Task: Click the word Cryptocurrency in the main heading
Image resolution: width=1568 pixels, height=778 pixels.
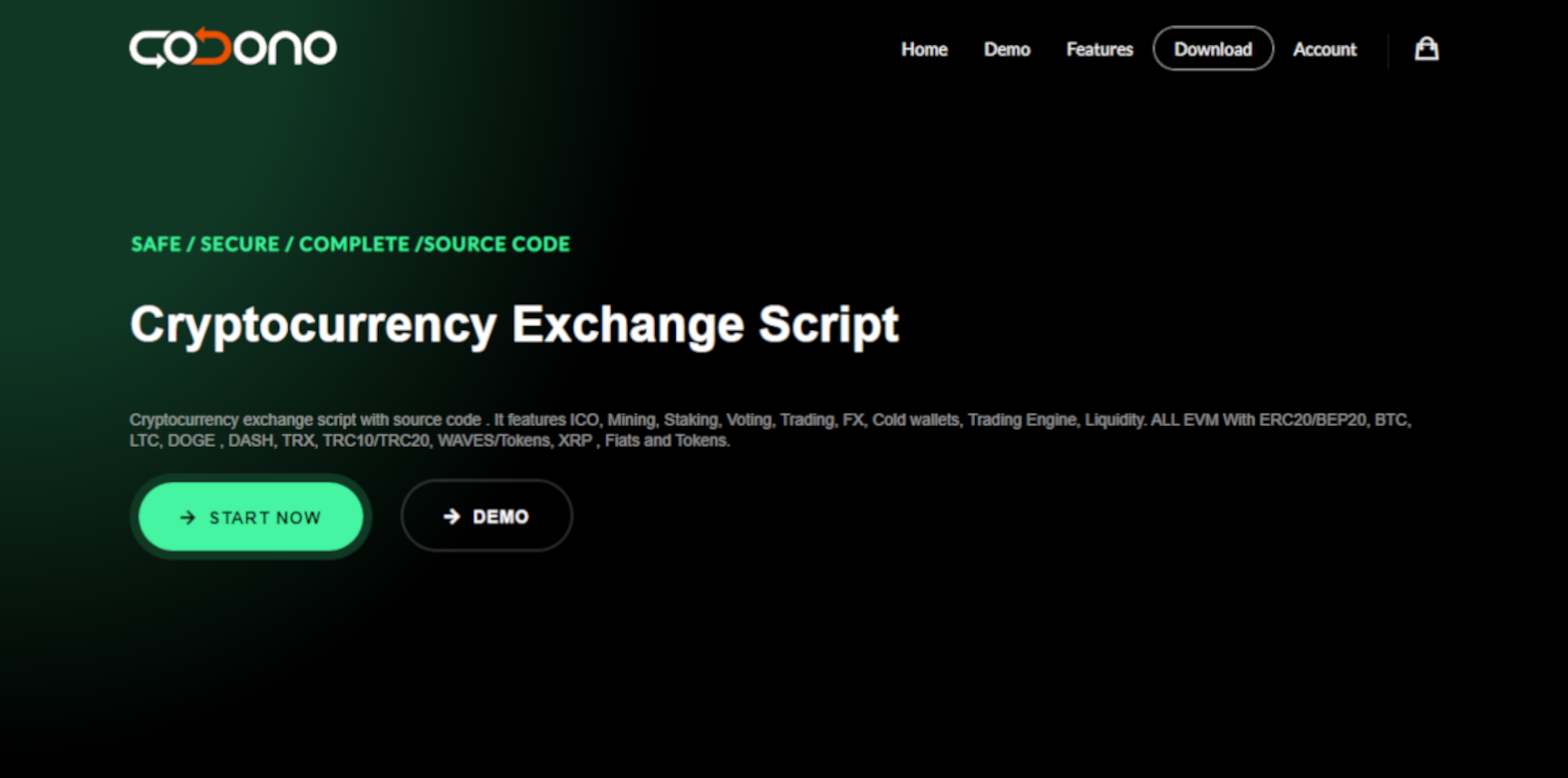Action: click(313, 325)
